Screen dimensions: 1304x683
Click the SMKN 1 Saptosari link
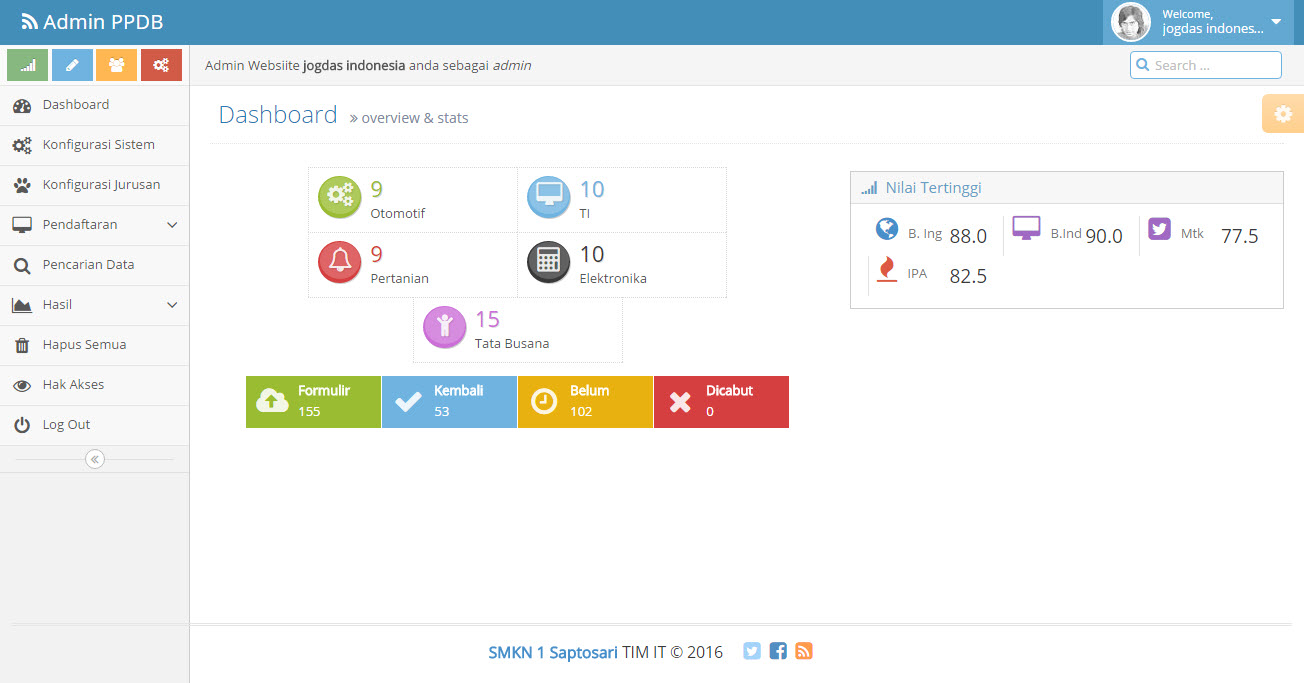click(552, 652)
